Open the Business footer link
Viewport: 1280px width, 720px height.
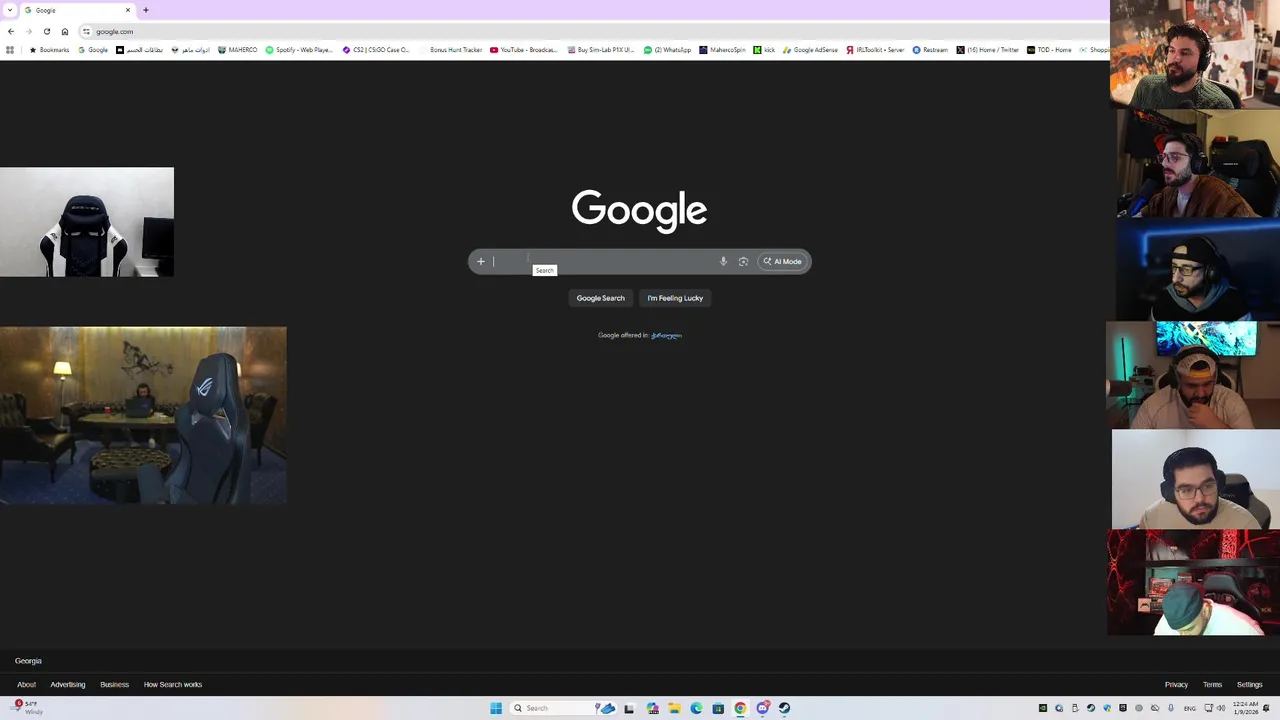tap(114, 685)
